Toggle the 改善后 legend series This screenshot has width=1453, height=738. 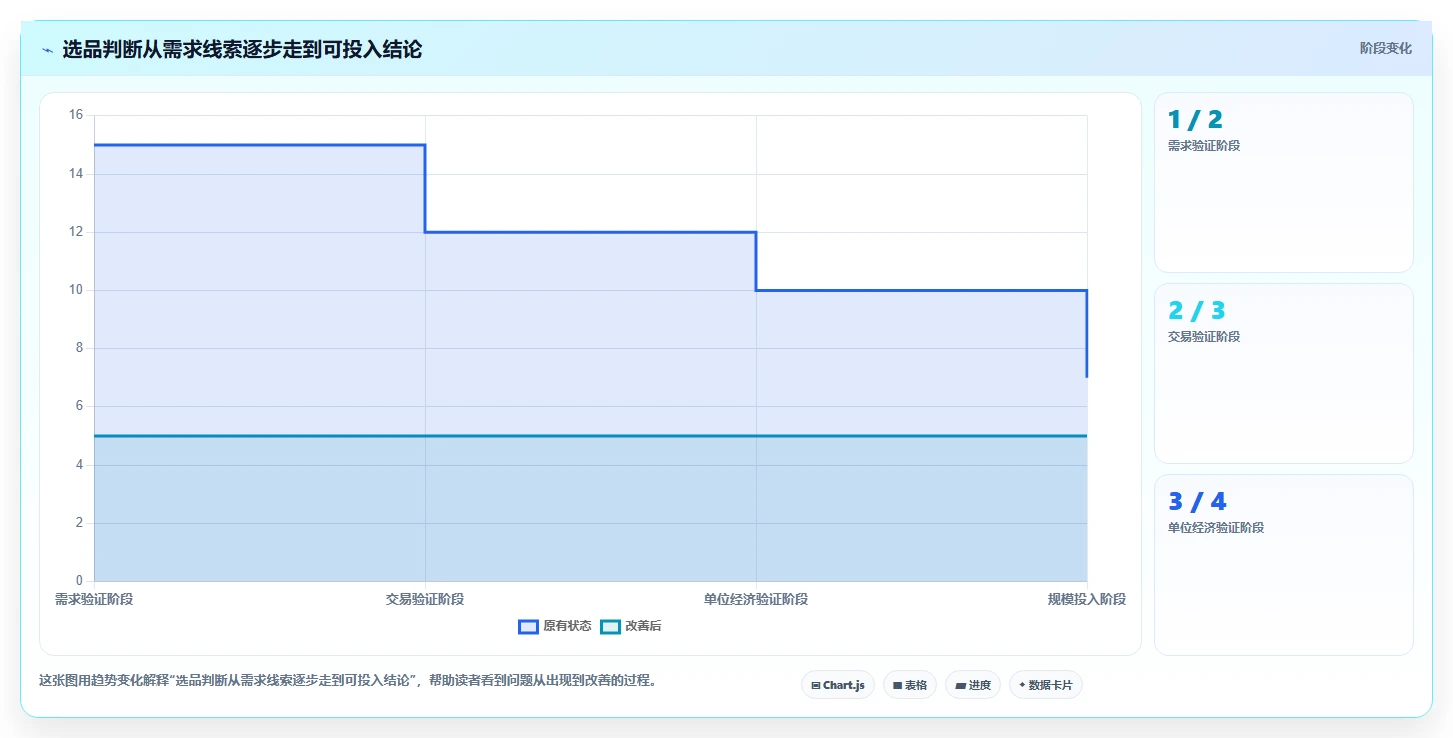[x=631, y=626]
